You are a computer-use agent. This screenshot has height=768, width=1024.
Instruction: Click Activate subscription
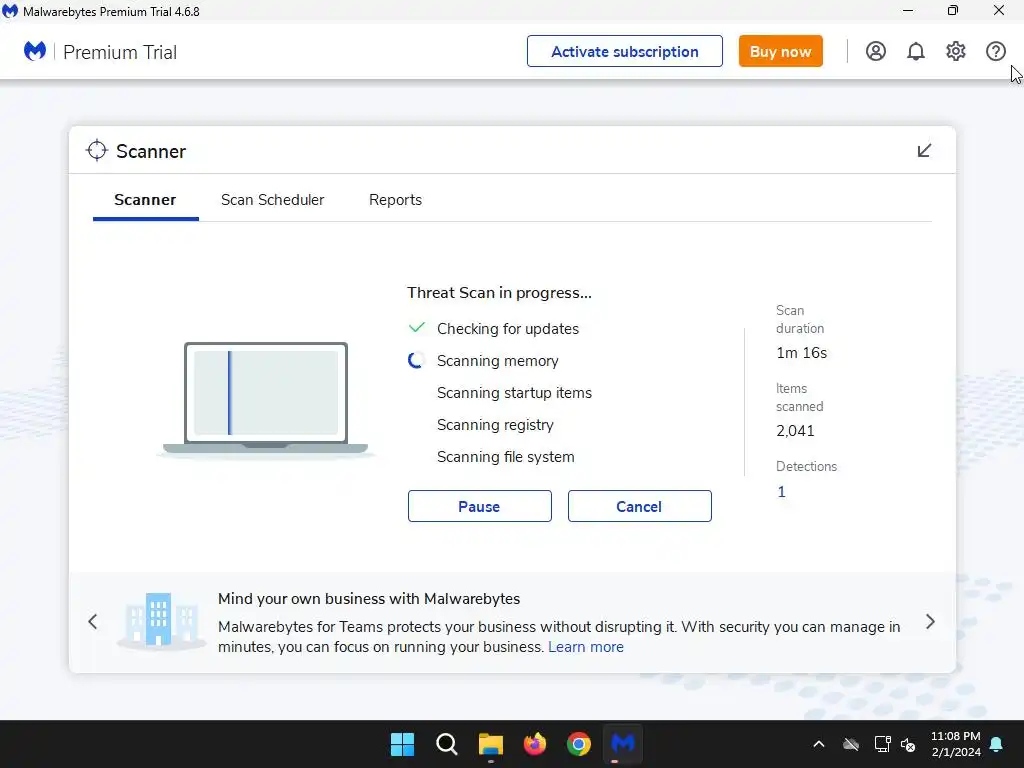[x=624, y=52]
